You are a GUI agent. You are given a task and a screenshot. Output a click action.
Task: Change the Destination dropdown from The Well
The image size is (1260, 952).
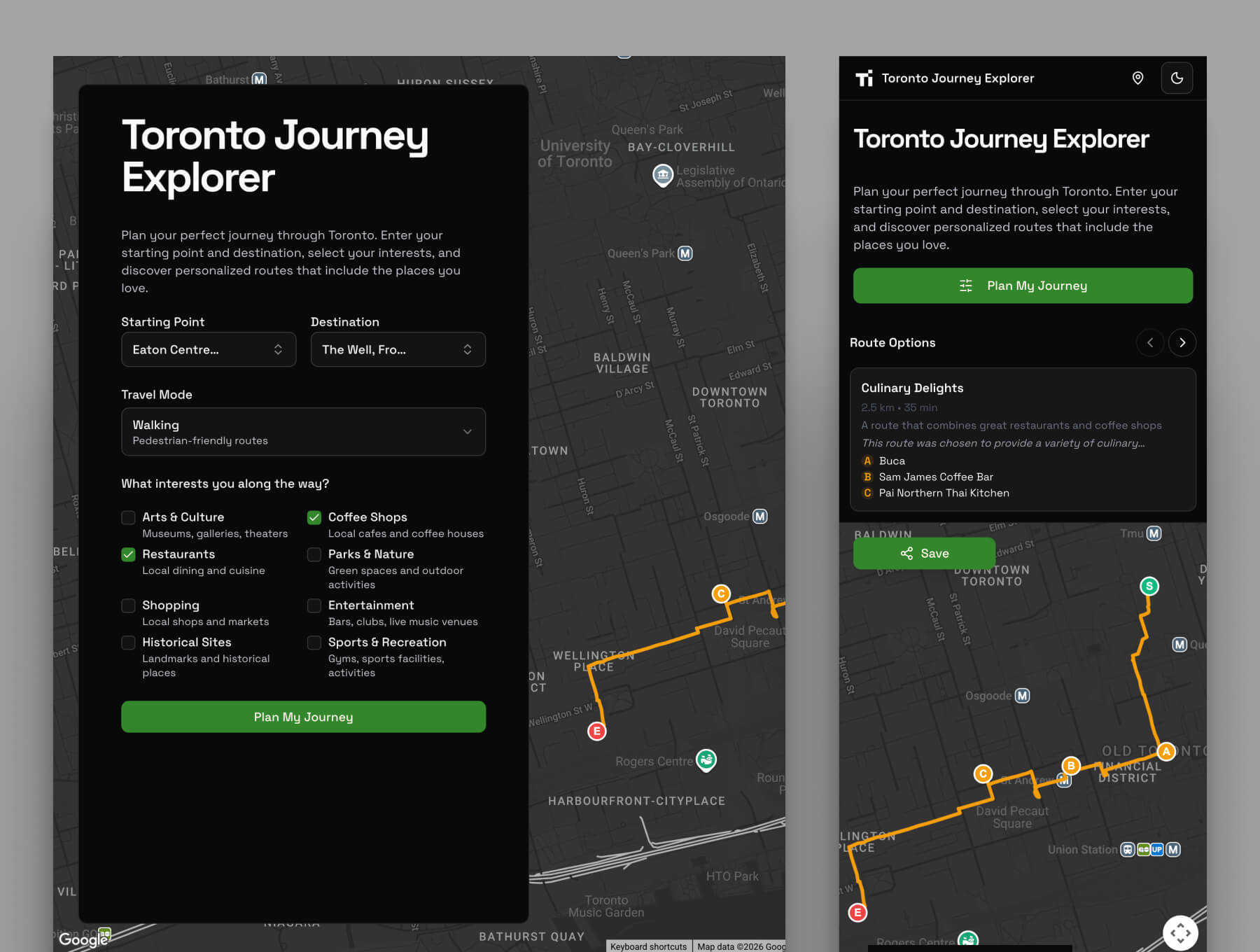coord(398,349)
